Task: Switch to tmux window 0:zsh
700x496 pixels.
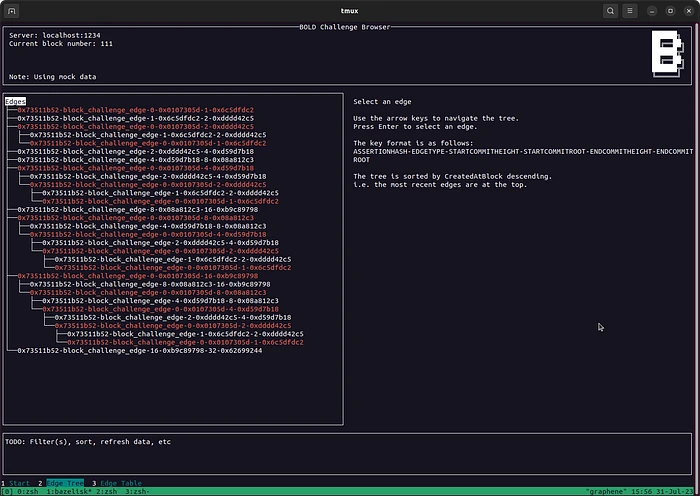Action: click(x=30, y=492)
